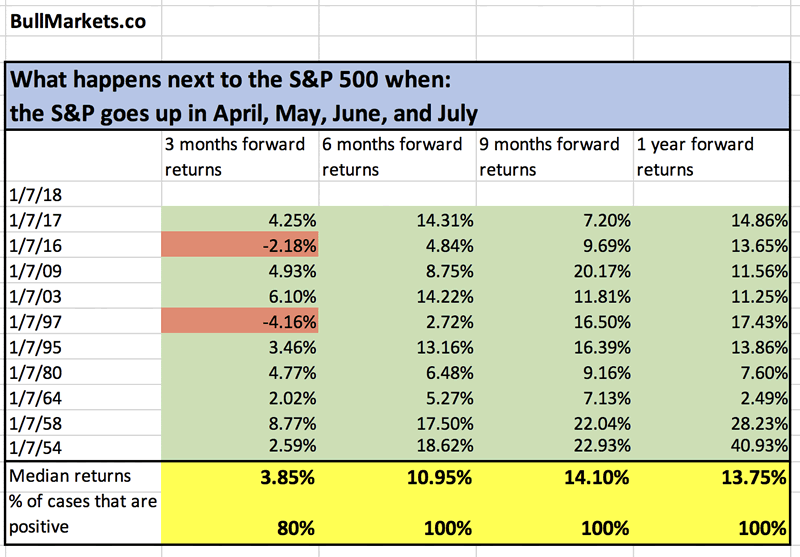Select the 10.95% median return cell
The width and height of the screenshot is (800, 557).
point(397,477)
